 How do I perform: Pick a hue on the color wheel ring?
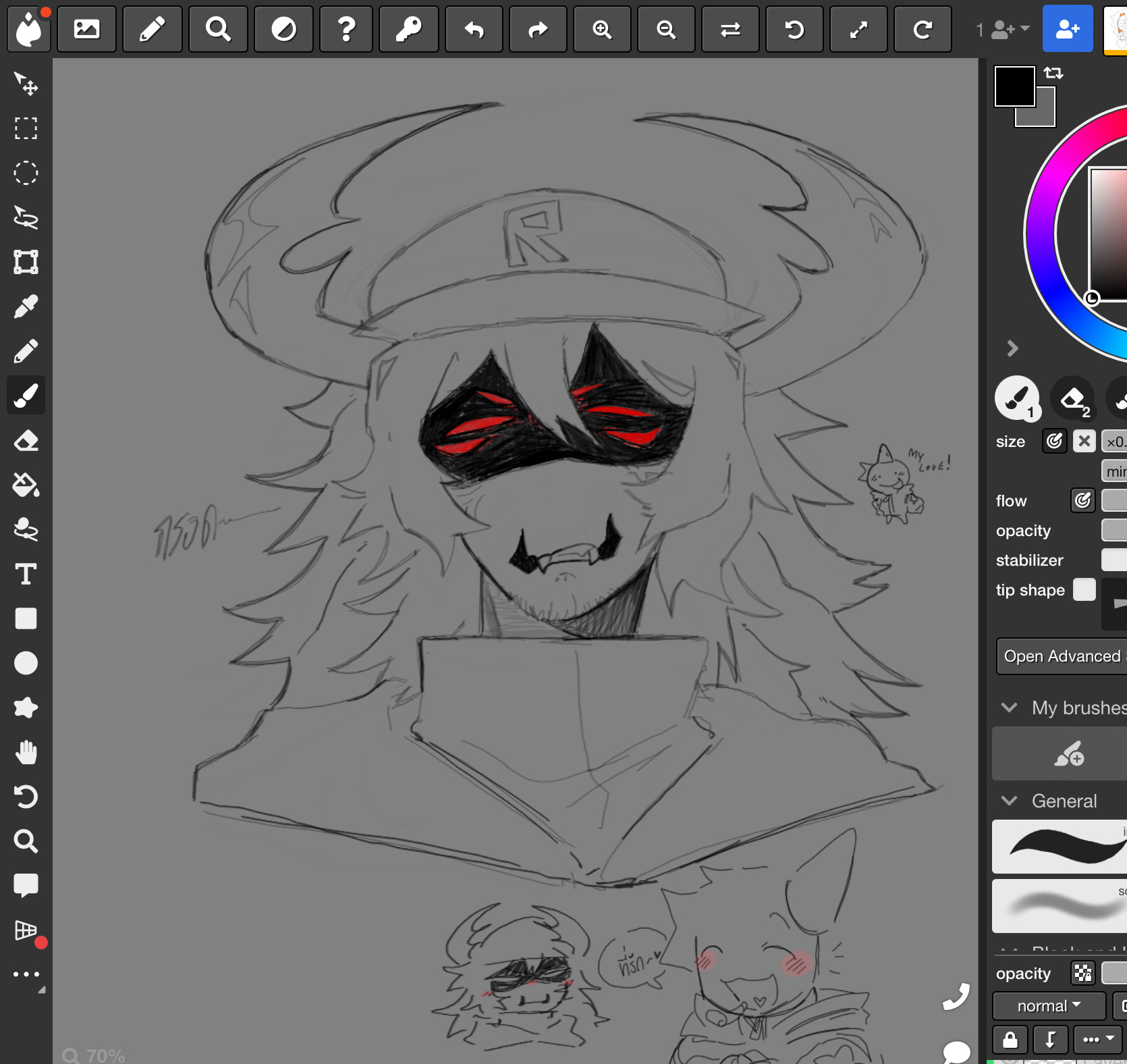coord(1040,235)
